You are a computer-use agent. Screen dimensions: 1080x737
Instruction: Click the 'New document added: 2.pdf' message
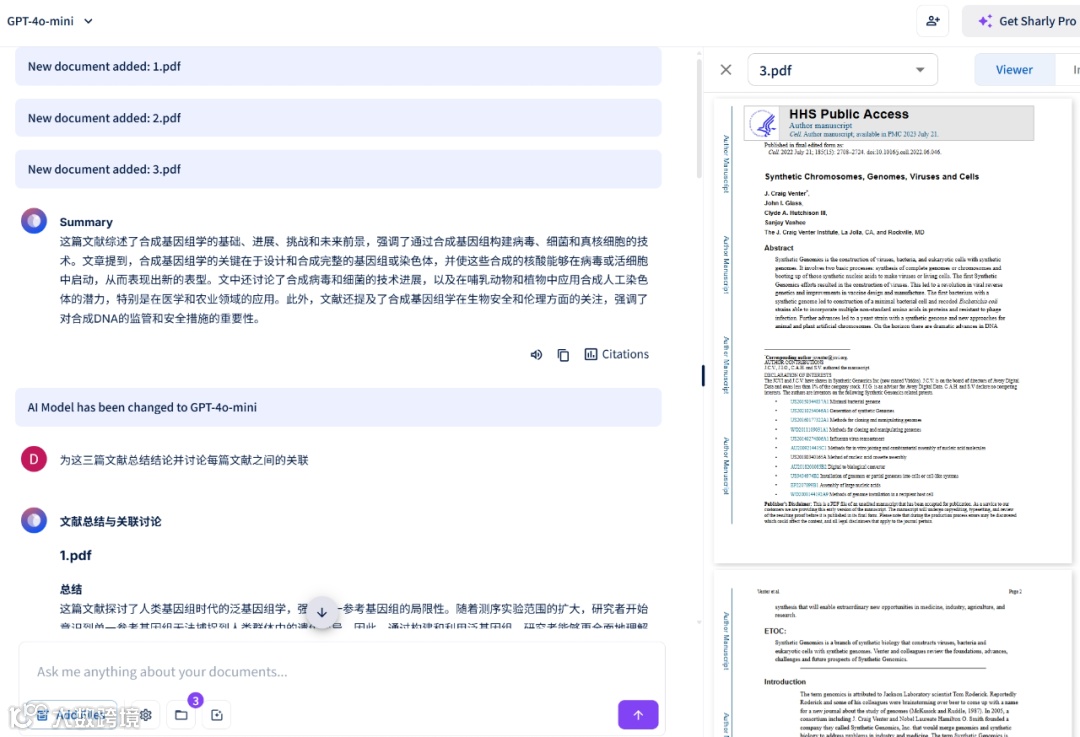click(338, 118)
